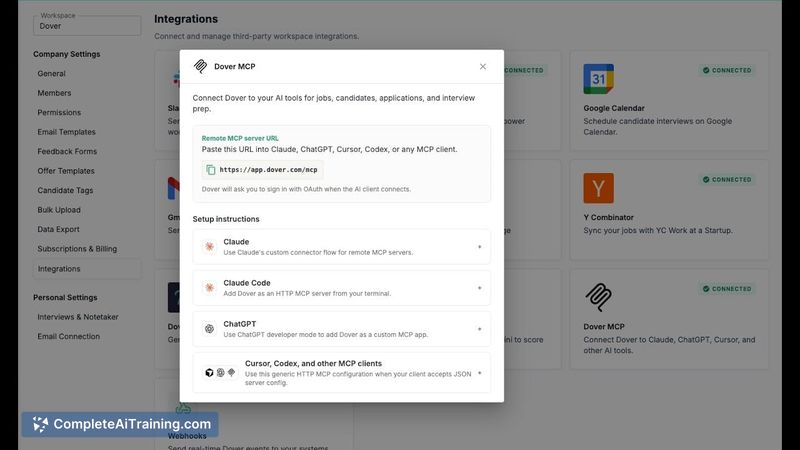Open the Members settings page
This screenshot has width=800, height=450.
coord(54,93)
